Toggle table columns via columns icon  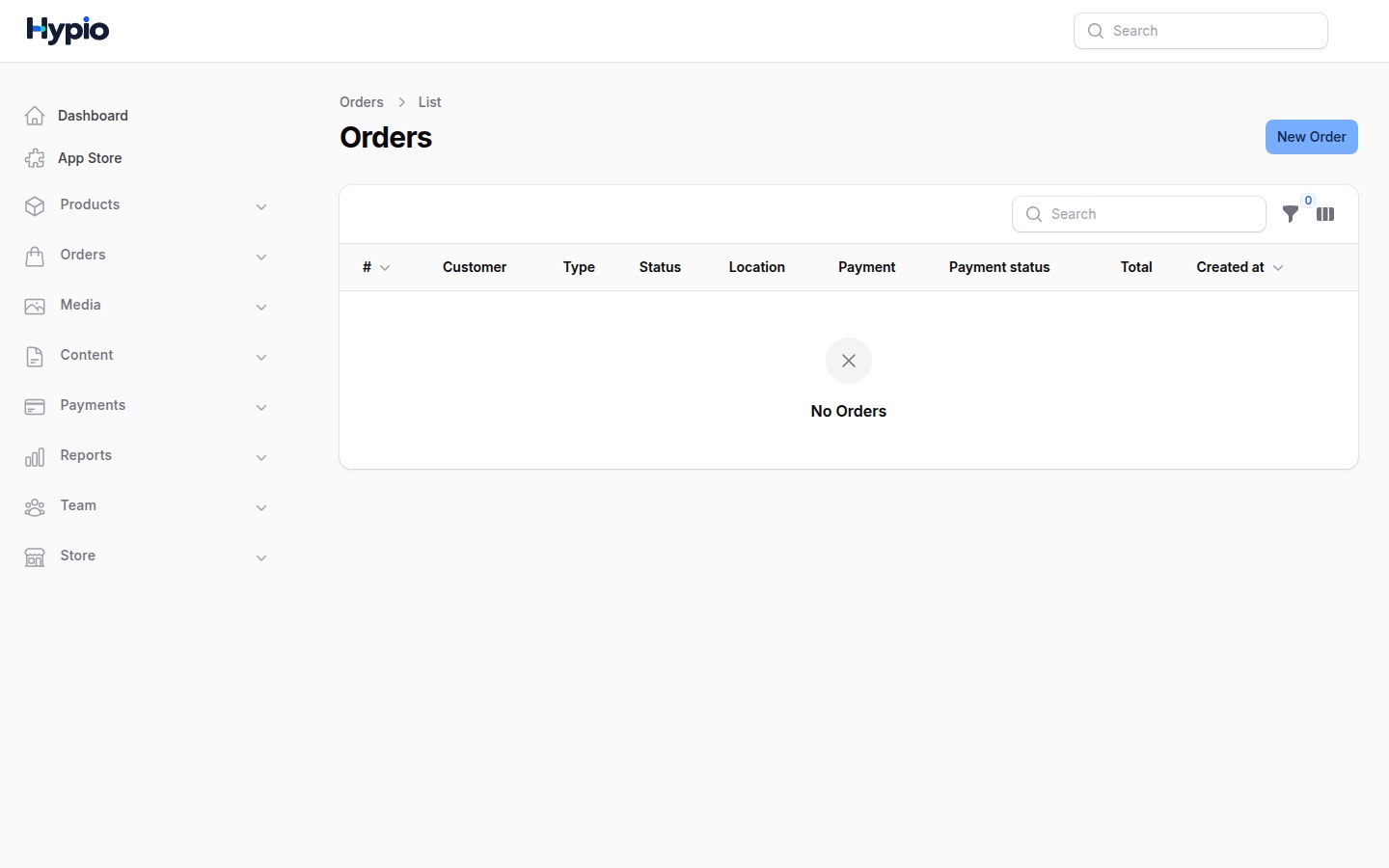(1325, 214)
